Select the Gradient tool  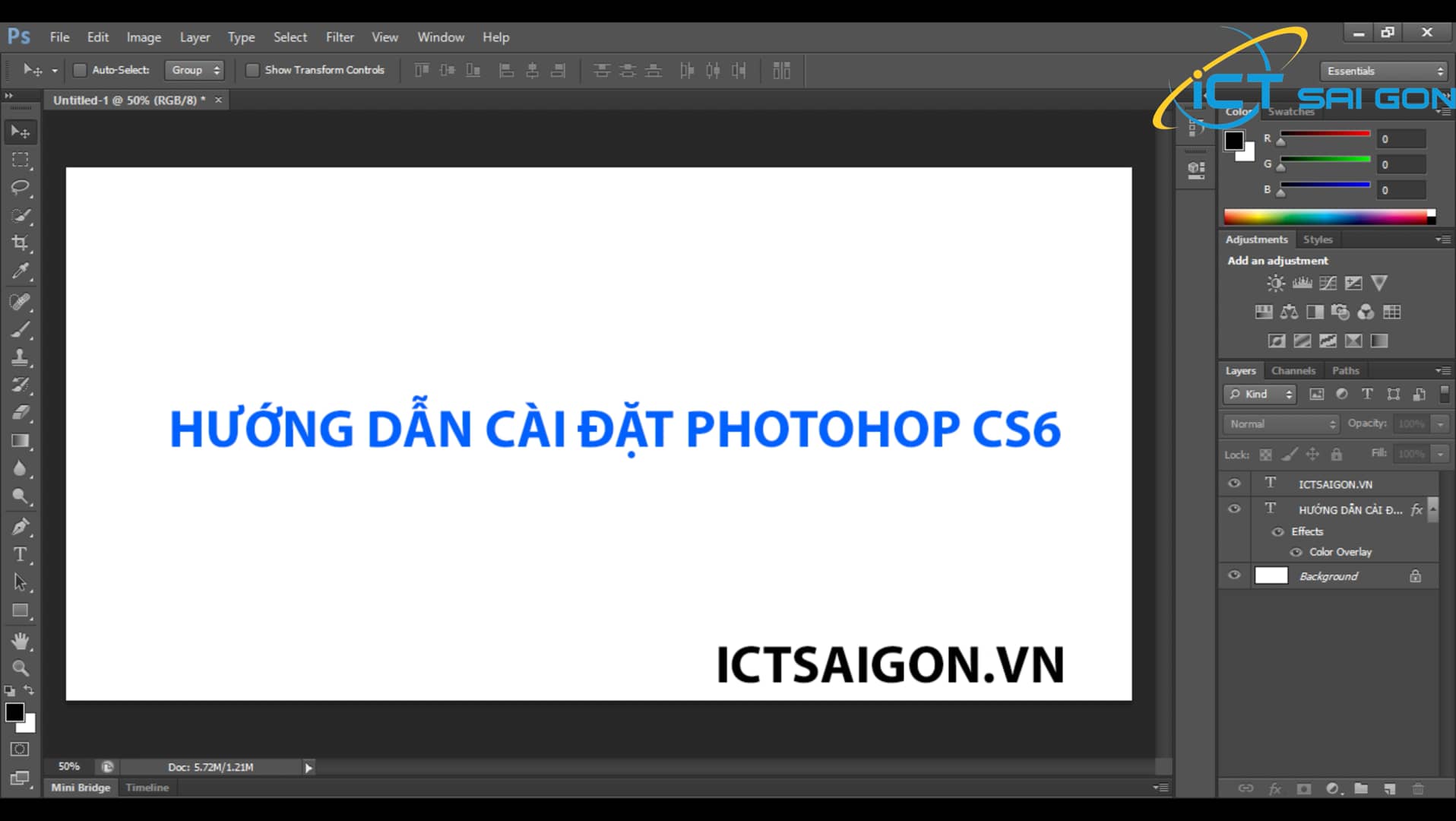pyautogui.click(x=21, y=441)
